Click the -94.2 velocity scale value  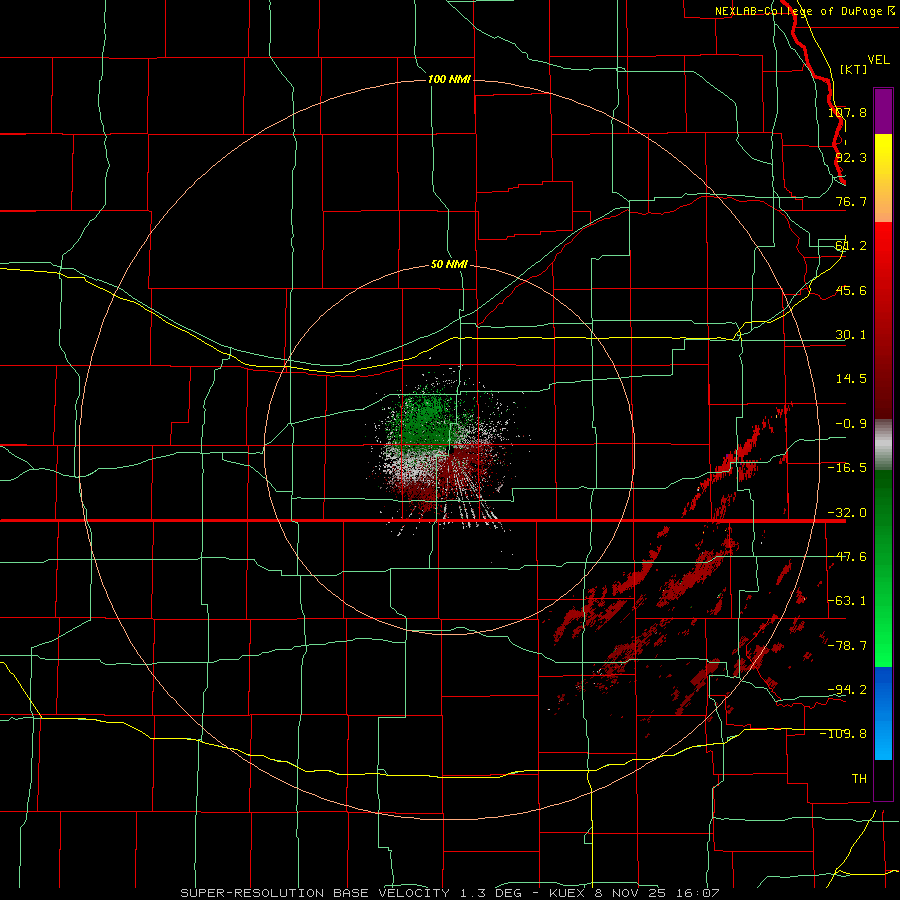pyautogui.click(x=847, y=689)
